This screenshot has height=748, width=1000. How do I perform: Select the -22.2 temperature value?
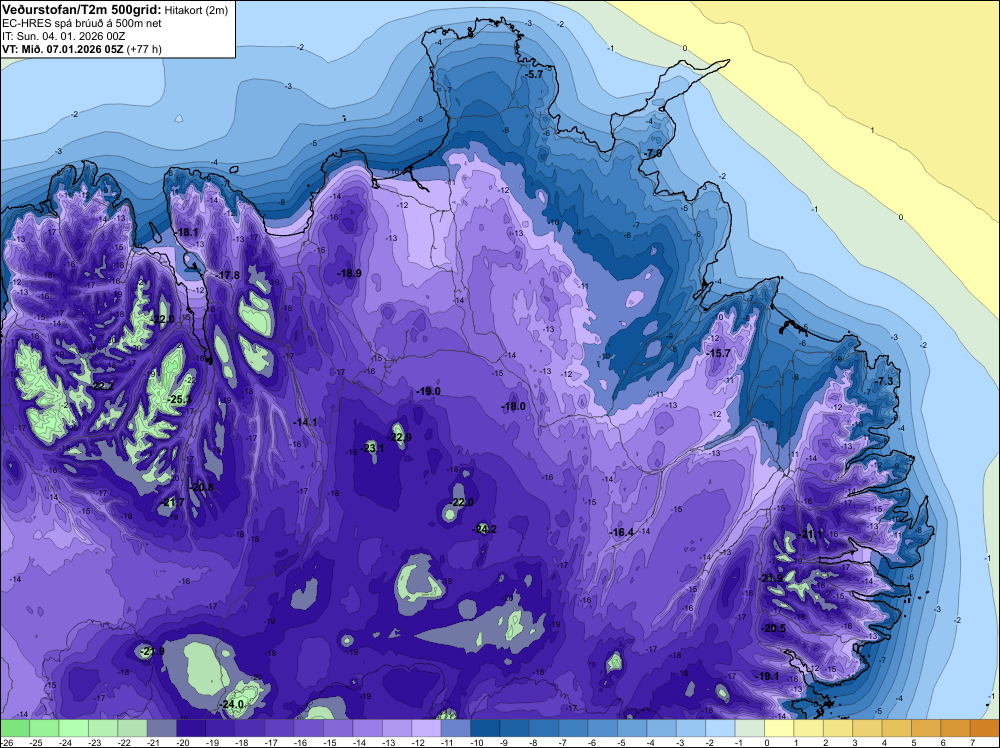[101, 386]
